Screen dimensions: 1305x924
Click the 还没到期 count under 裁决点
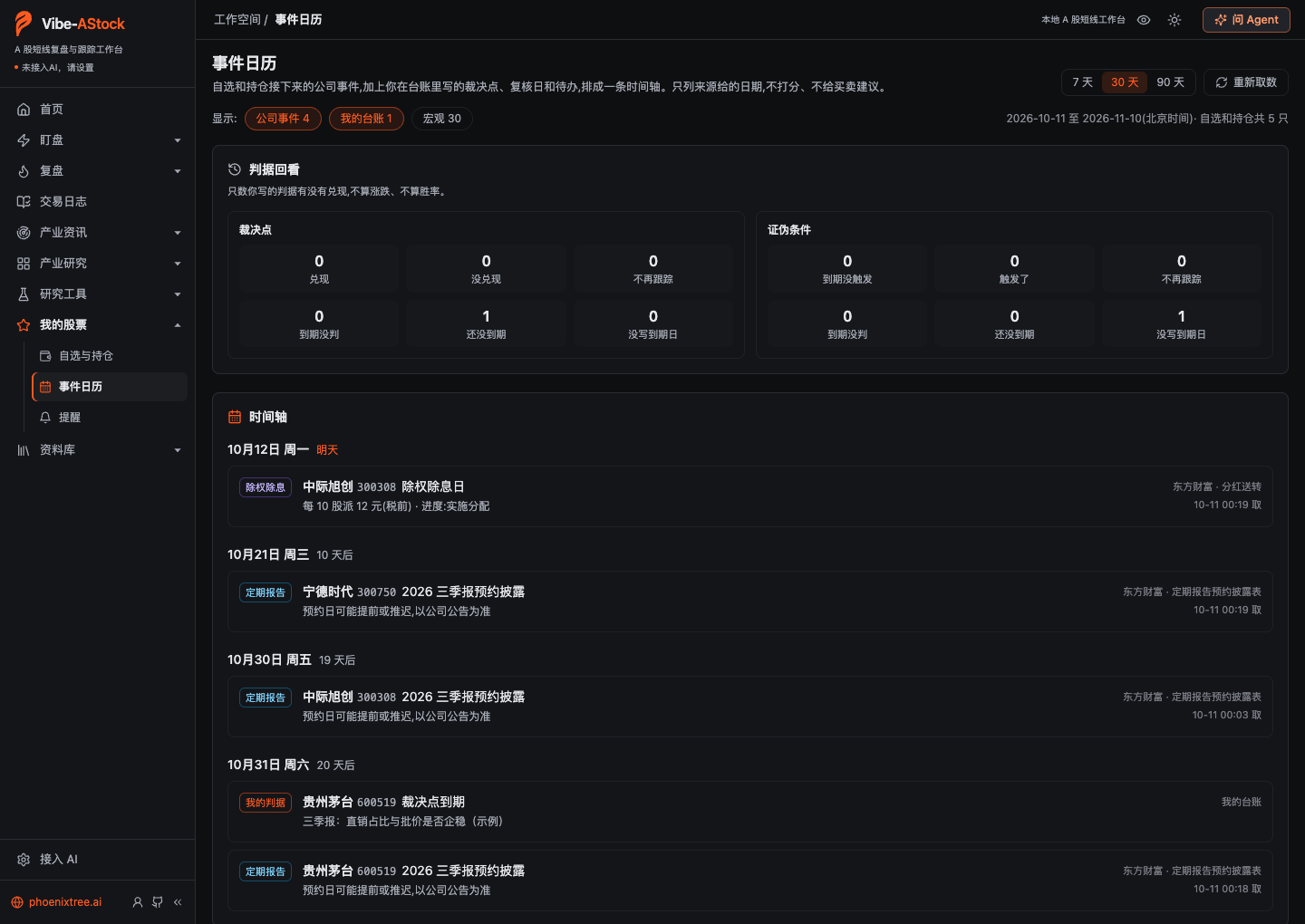486,324
